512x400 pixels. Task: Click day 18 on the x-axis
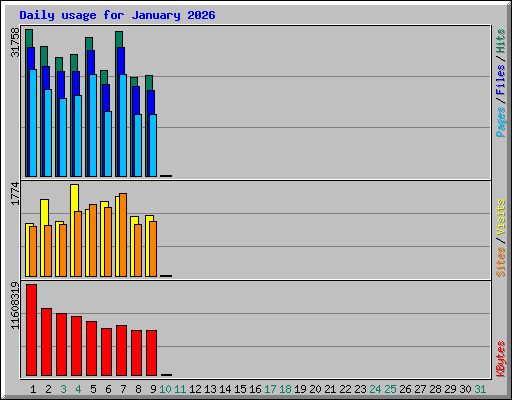[285, 389]
